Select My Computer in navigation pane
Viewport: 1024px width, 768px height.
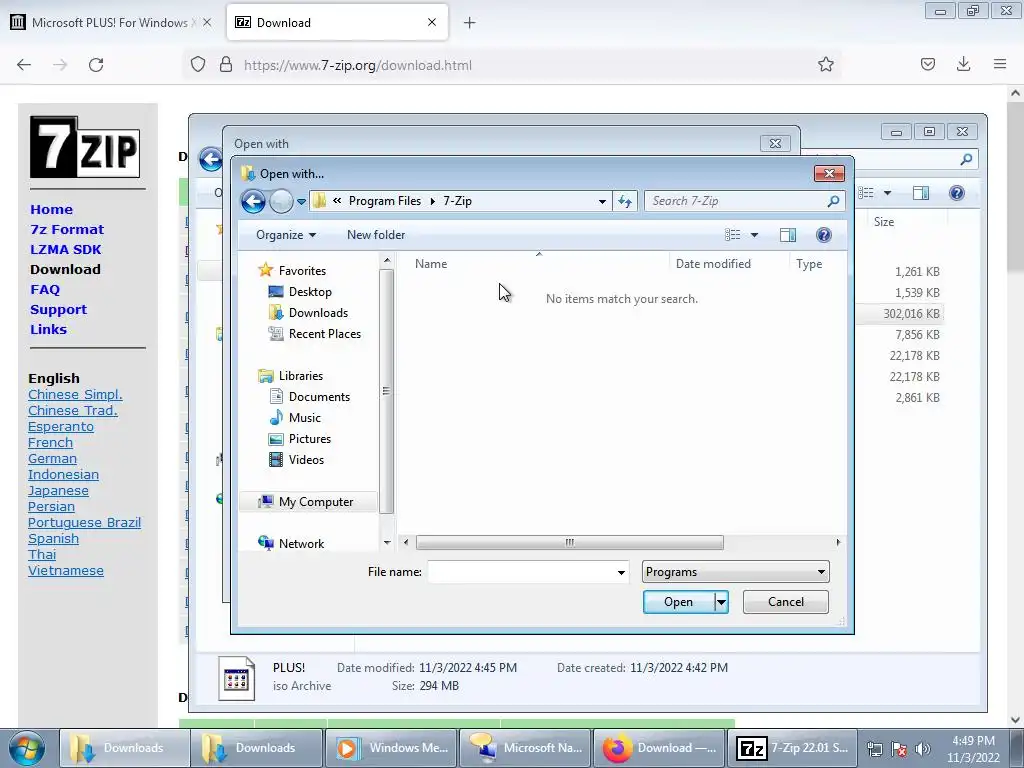click(306, 502)
